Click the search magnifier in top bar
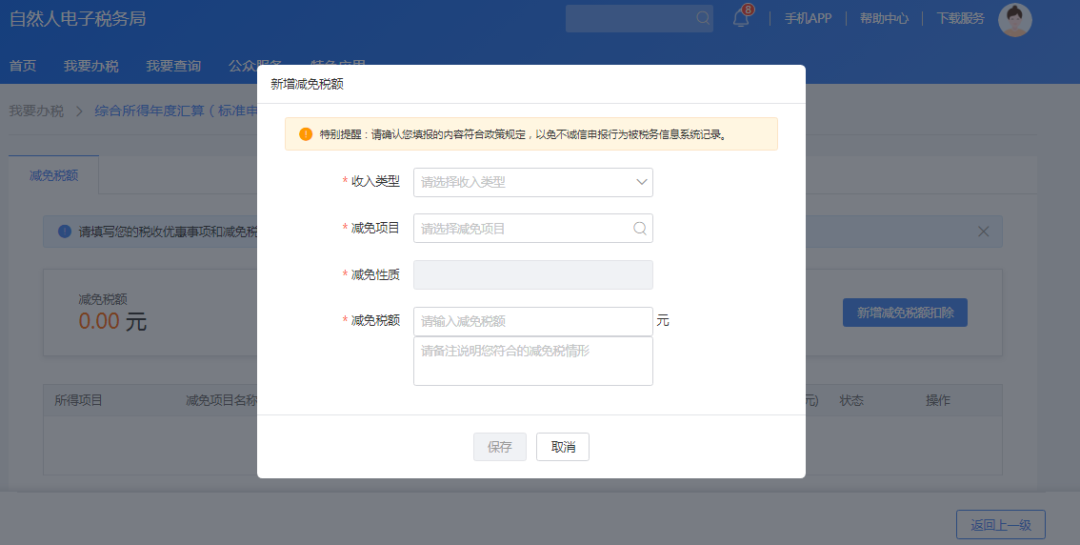Image resolution: width=1080 pixels, height=545 pixels. click(x=703, y=18)
